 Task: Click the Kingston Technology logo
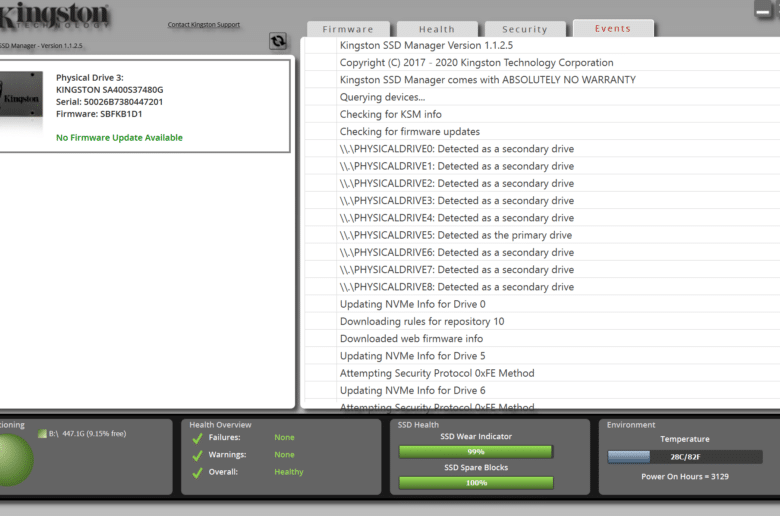pyautogui.click(x=54, y=16)
